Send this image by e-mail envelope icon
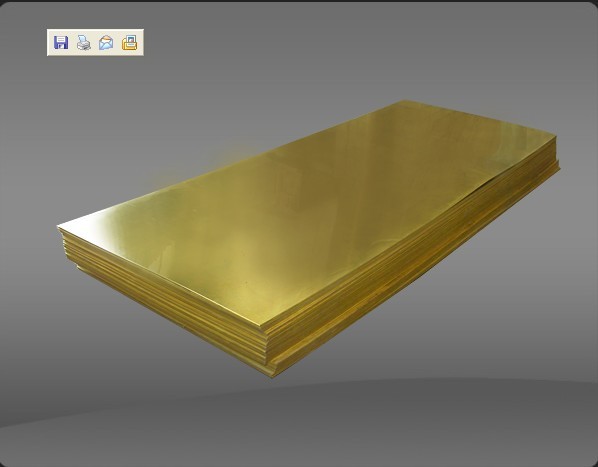Viewport: 598px width, 467px height. pos(106,42)
